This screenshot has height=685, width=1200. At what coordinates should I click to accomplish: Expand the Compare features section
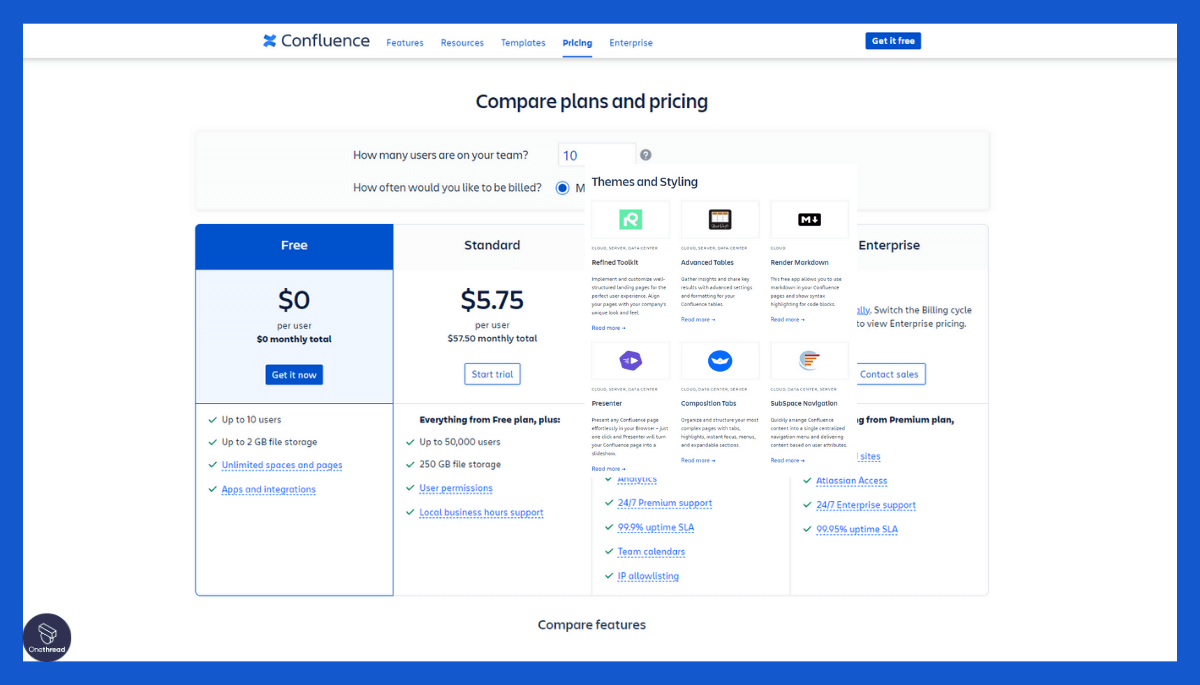[x=591, y=624]
